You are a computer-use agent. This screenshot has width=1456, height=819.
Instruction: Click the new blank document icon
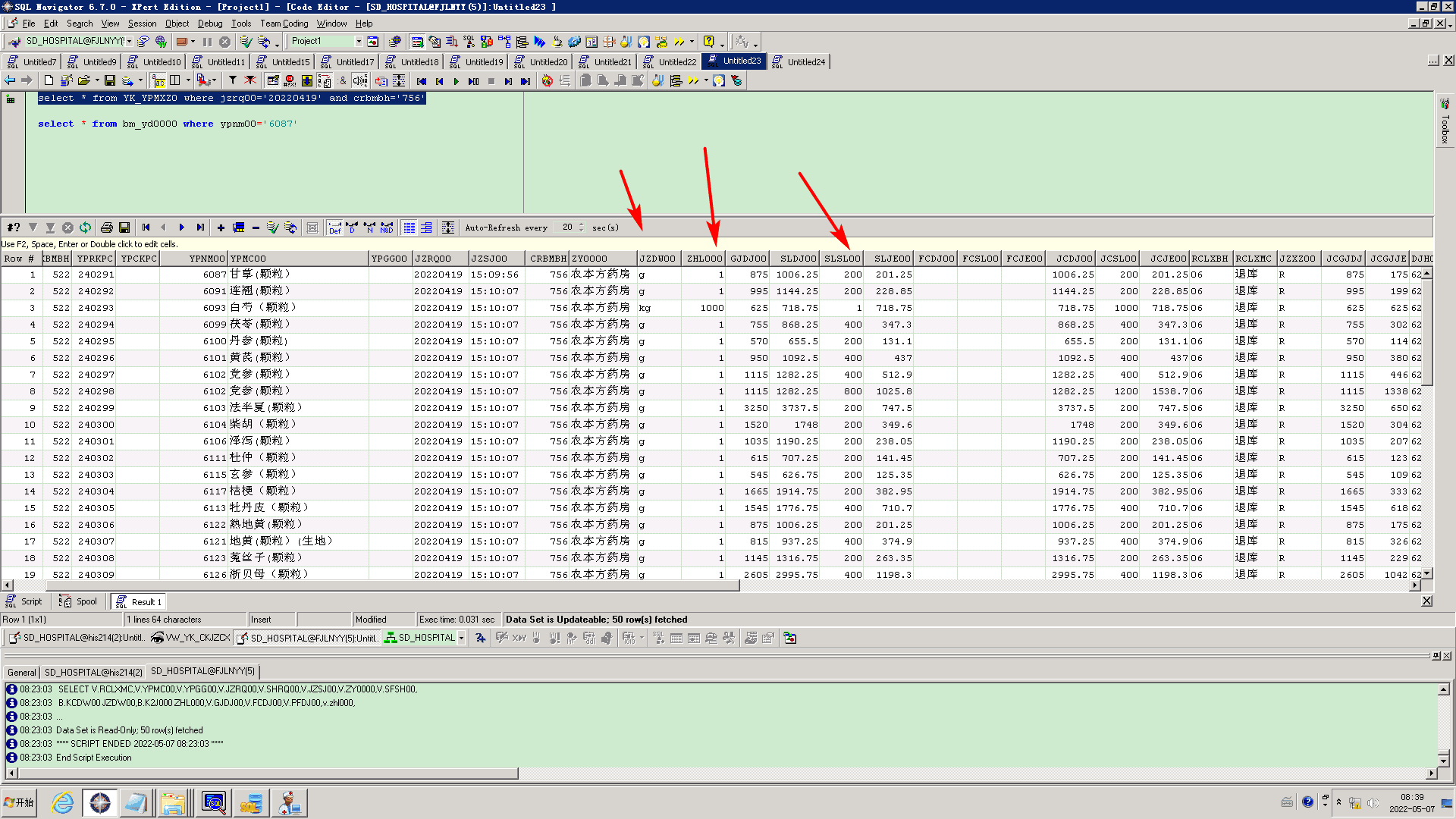(49, 80)
